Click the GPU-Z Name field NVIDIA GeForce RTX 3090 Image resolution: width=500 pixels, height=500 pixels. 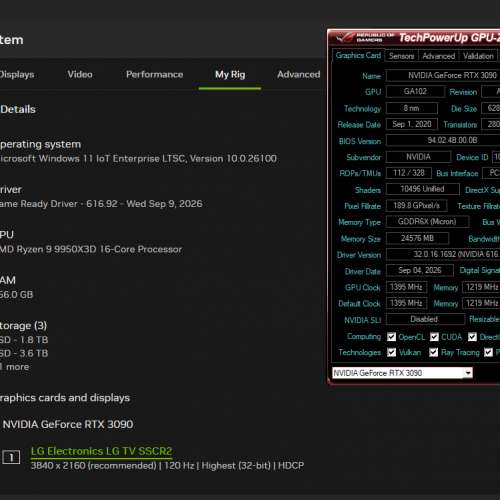click(x=443, y=75)
